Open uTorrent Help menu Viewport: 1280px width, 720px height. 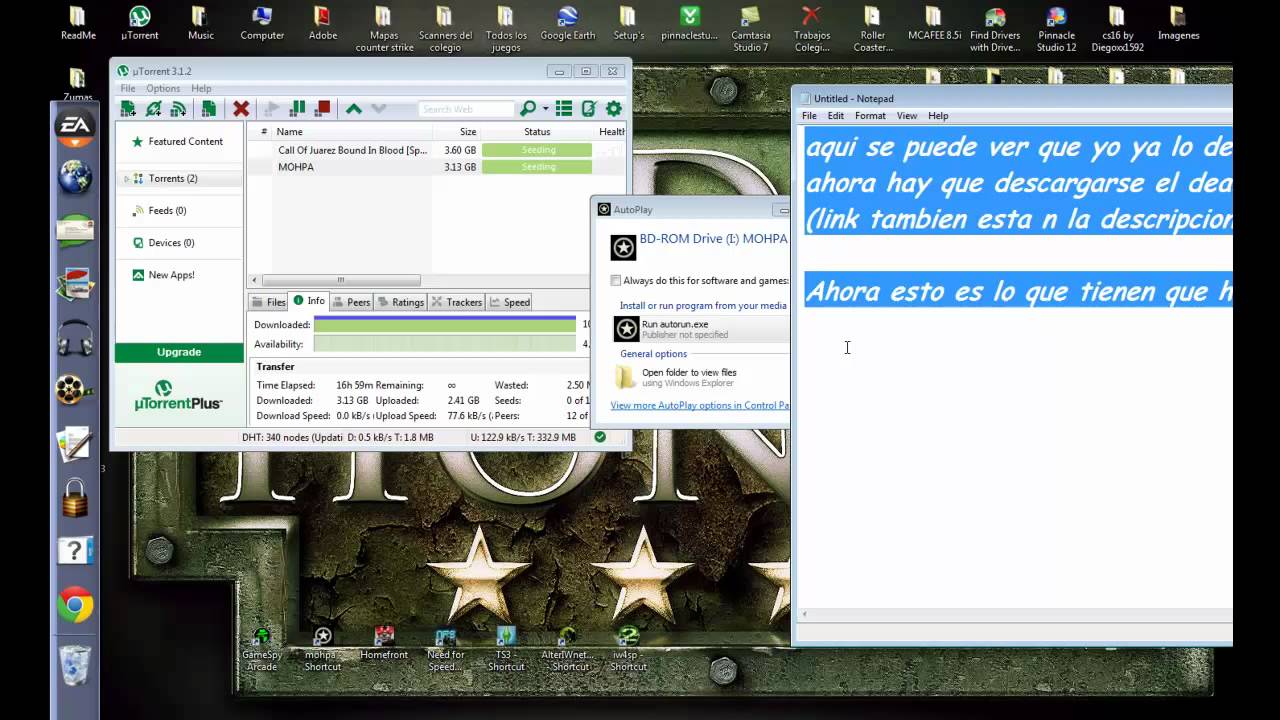point(201,88)
